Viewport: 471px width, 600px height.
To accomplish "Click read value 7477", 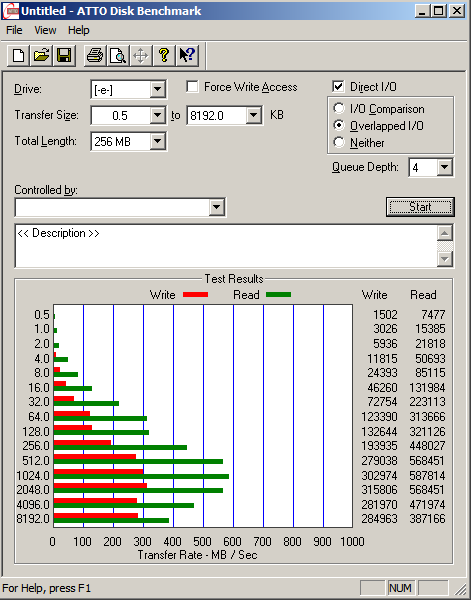I will [433, 315].
